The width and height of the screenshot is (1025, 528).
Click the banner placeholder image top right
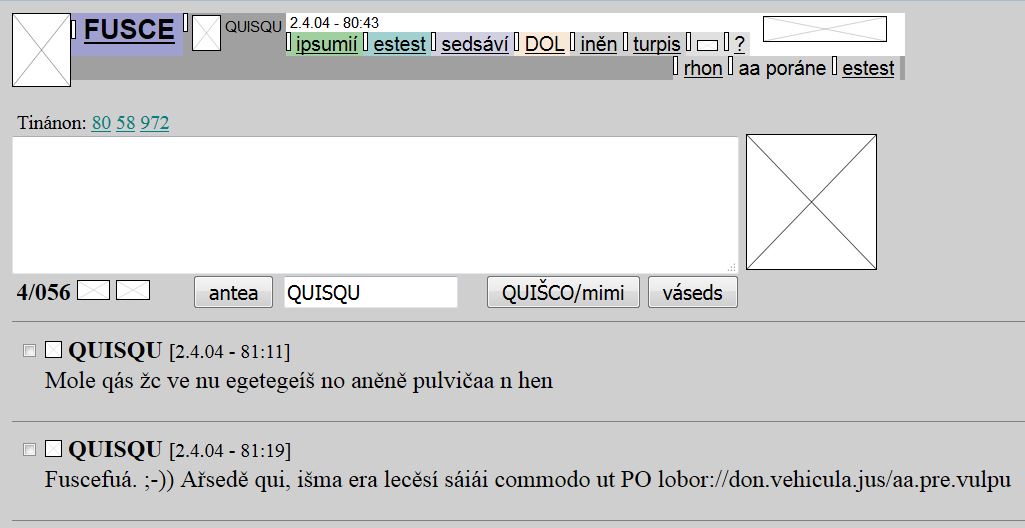(x=825, y=29)
